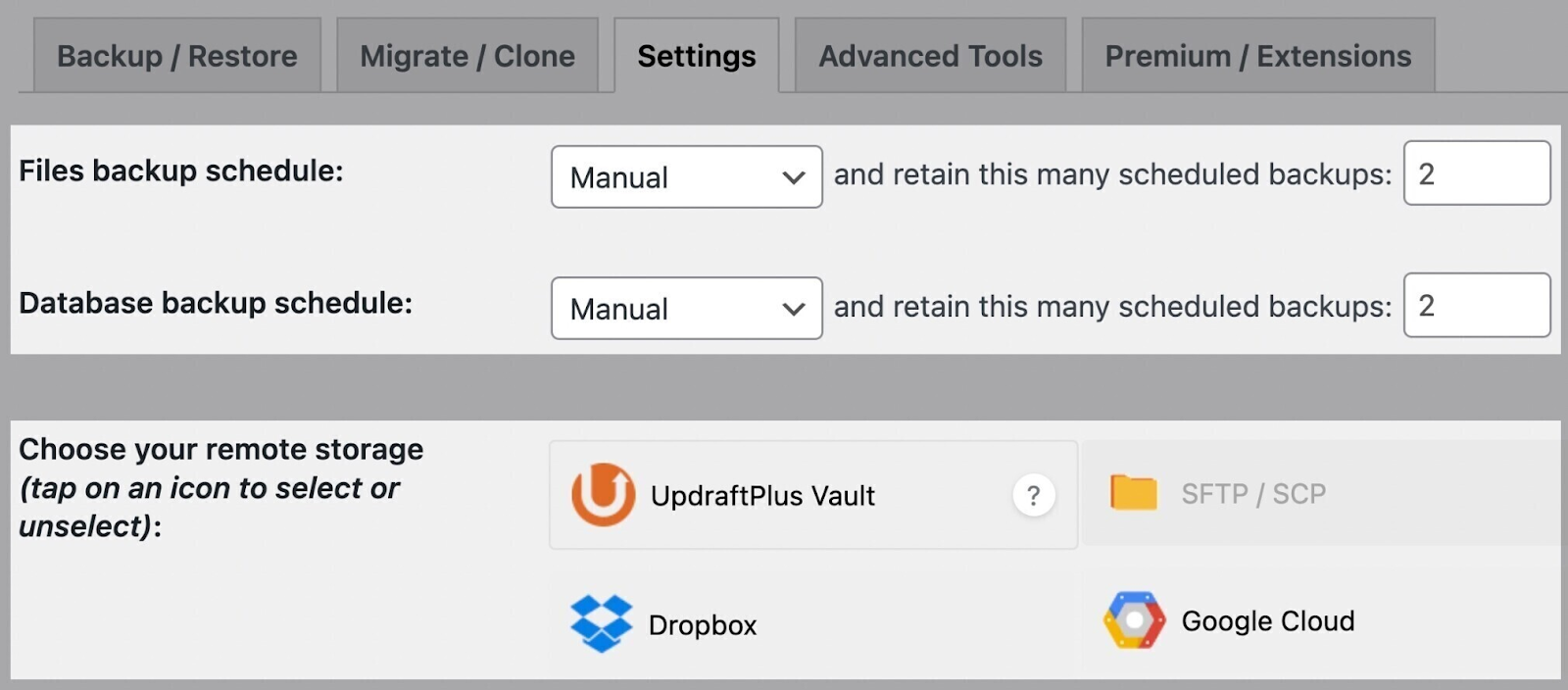
Task: Click the UpdraftPlus Vault logo icon
Action: [x=603, y=495]
